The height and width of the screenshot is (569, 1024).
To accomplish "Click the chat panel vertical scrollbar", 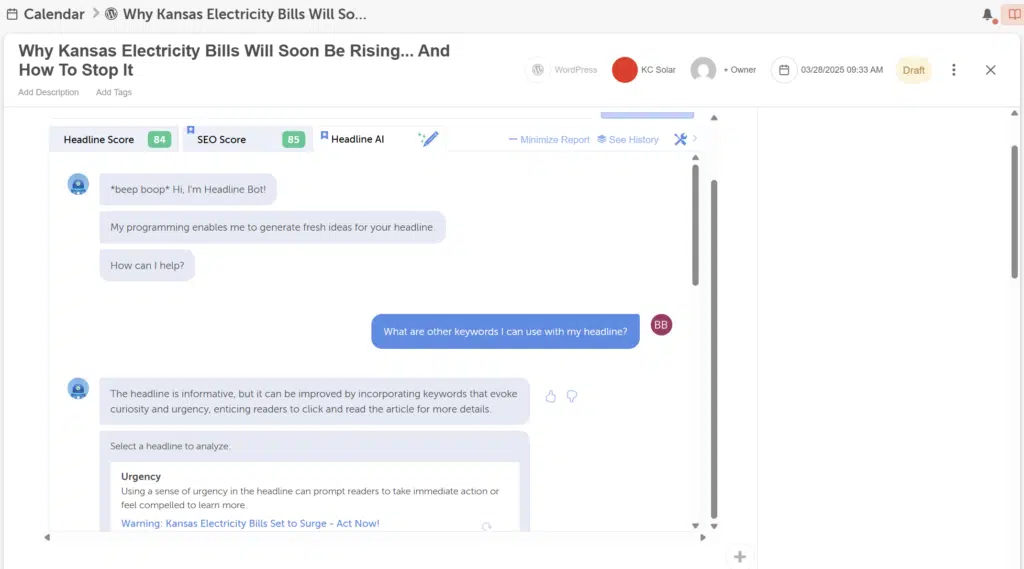I will pyautogui.click(x=695, y=225).
